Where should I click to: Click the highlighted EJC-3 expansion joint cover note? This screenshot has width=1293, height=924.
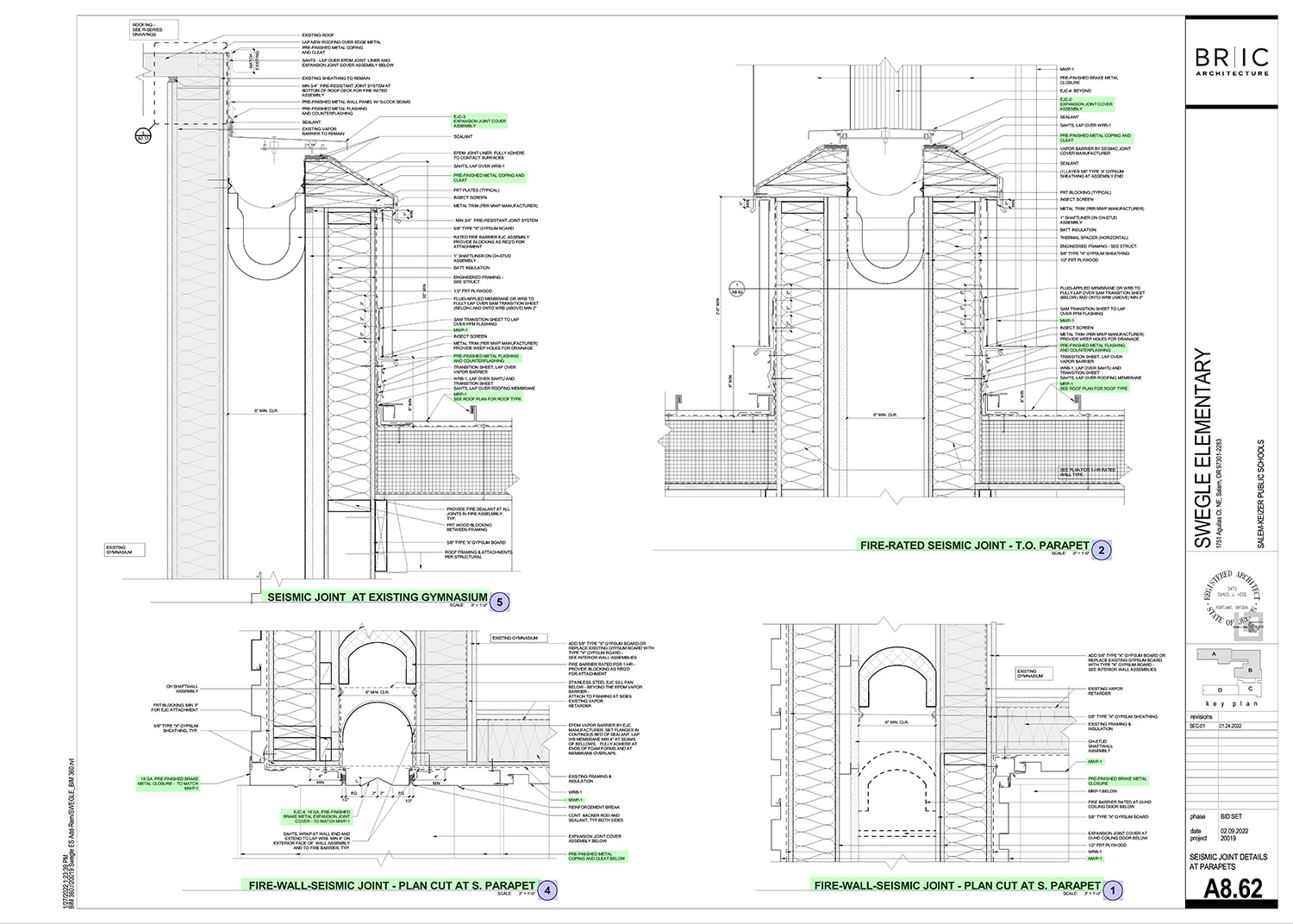coord(480,122)
